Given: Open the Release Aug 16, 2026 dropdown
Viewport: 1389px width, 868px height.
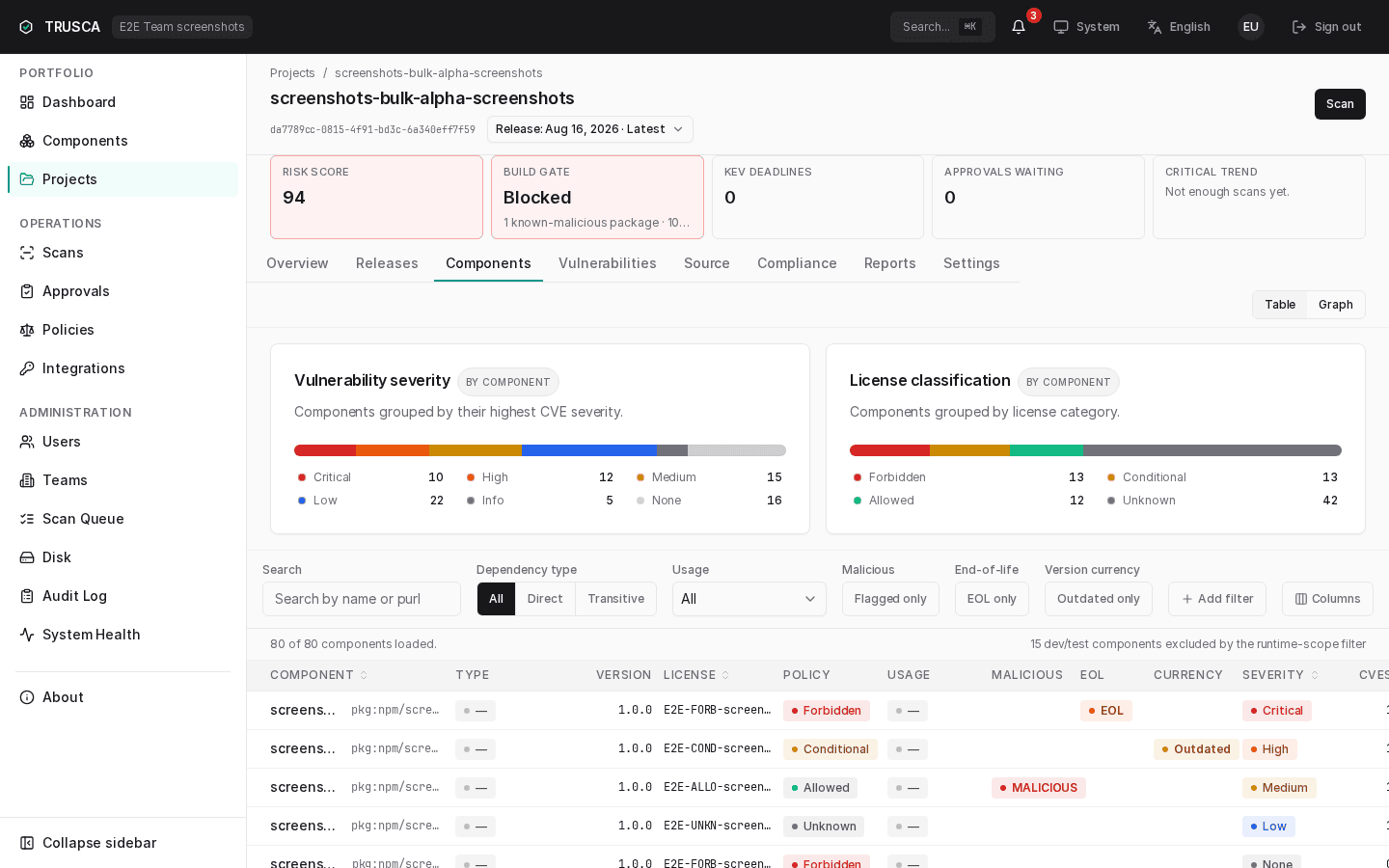Looking at the screenshot, I should tap(590, 129).
